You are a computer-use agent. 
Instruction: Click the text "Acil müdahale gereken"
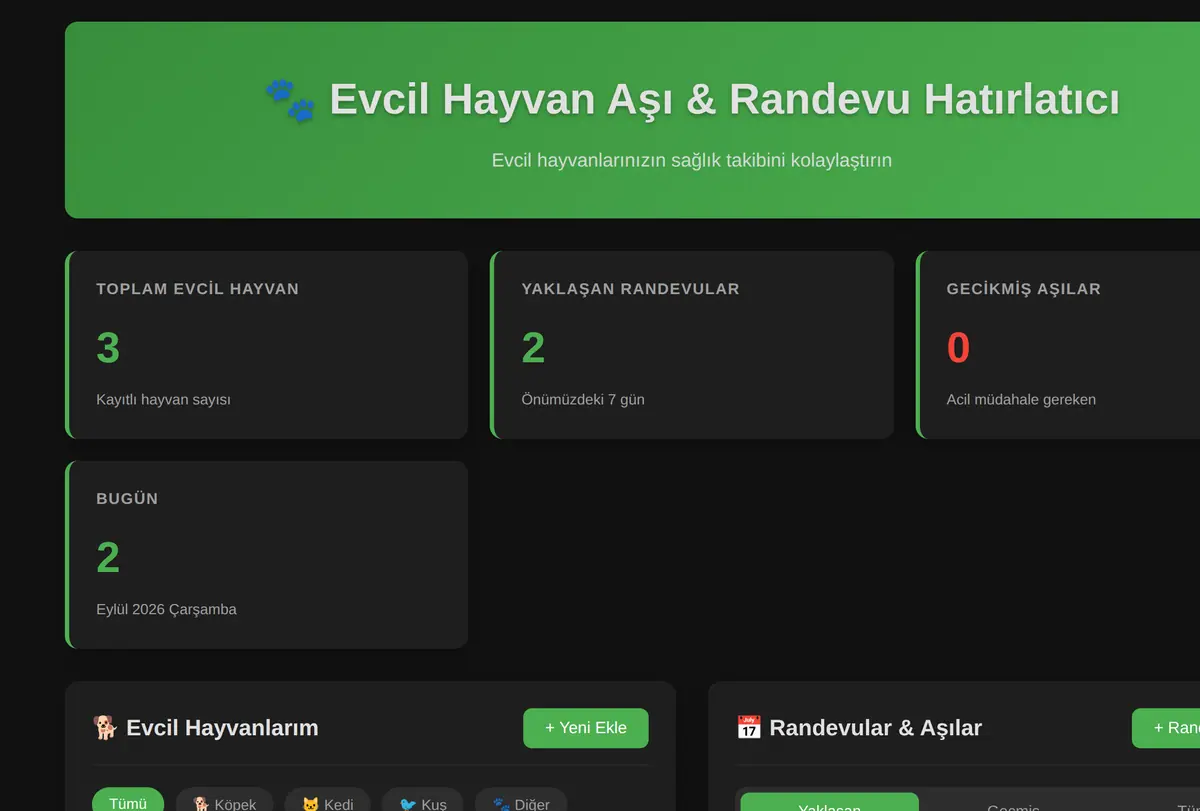click(x=1021, y=399)
